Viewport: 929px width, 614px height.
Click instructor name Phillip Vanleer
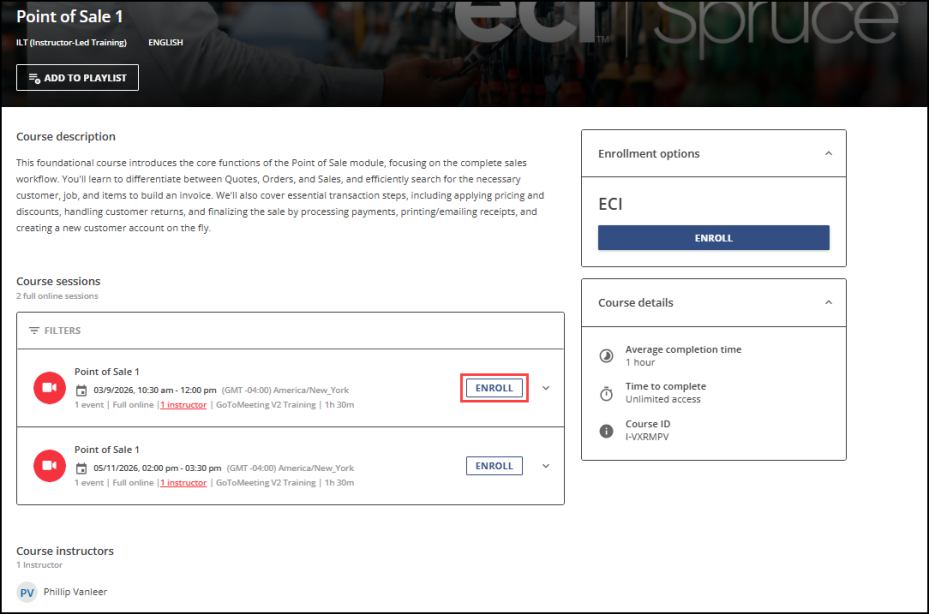pyautogui.click(x=75, y=592)
